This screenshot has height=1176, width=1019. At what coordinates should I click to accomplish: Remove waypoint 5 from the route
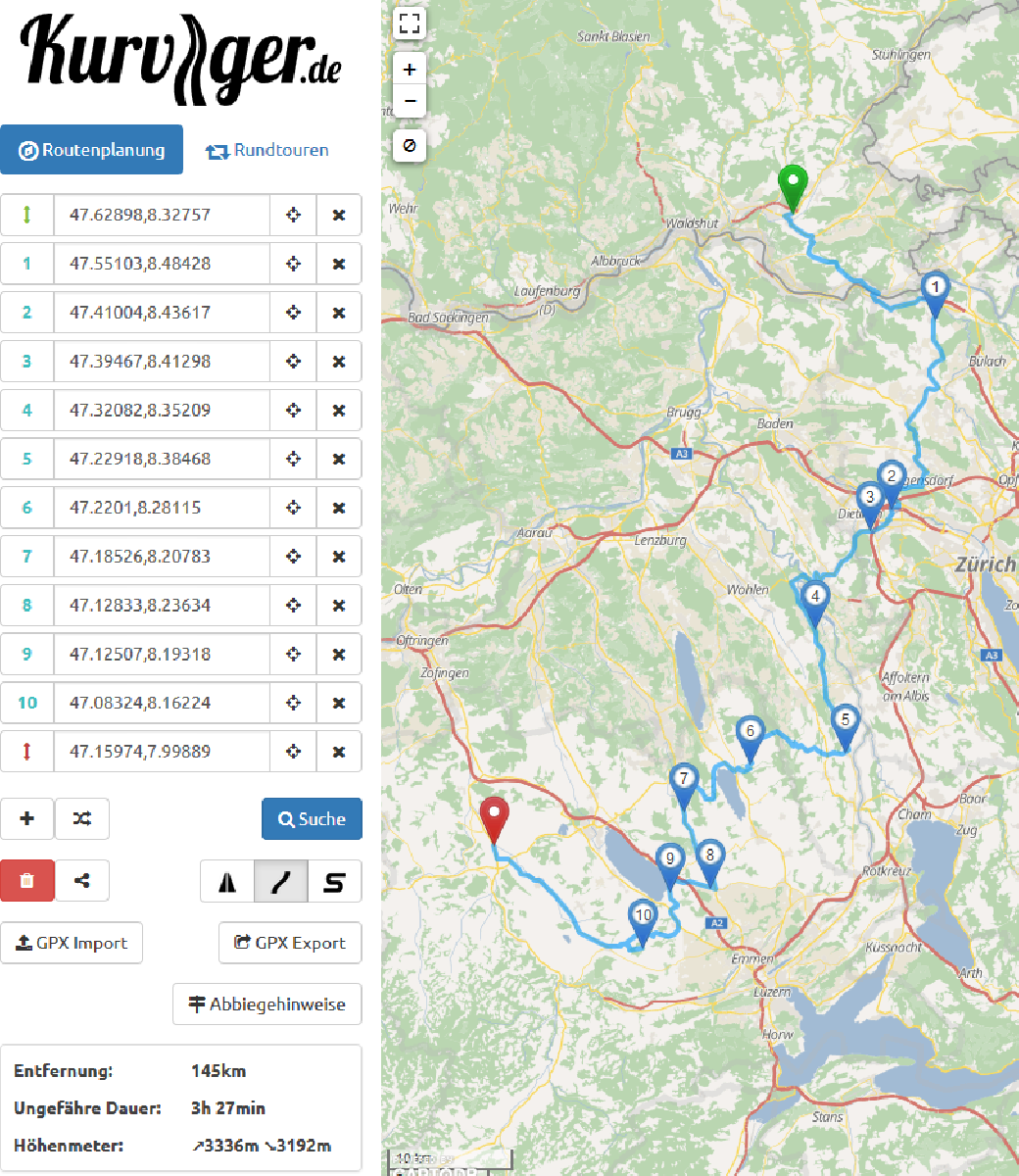pos(339,459)
